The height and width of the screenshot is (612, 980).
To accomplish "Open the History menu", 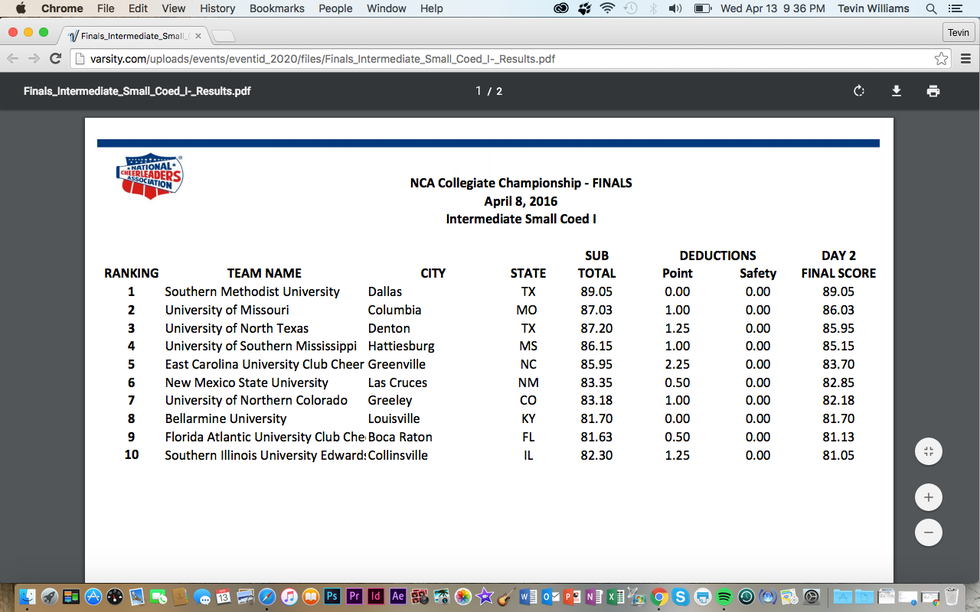I will [217, 8].
